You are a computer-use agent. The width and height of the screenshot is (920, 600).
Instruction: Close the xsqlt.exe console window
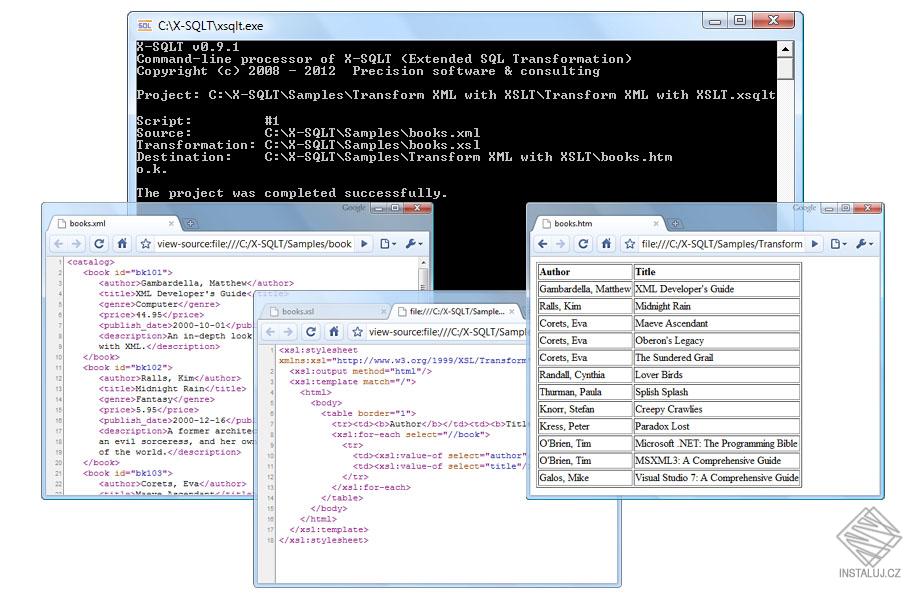pyautogui.click(x=773, y=21)
